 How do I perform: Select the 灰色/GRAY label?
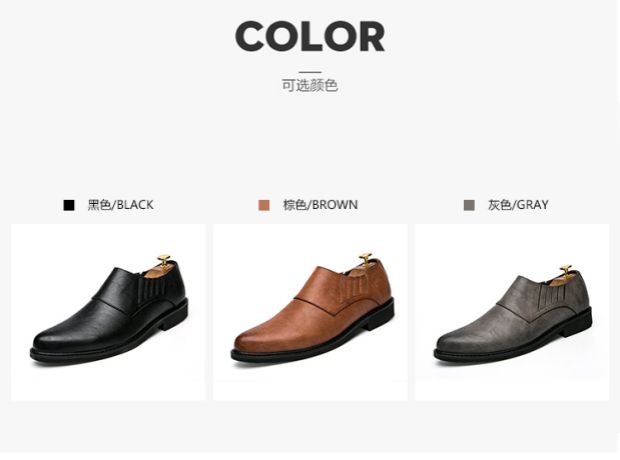click(x=518, y=205)
